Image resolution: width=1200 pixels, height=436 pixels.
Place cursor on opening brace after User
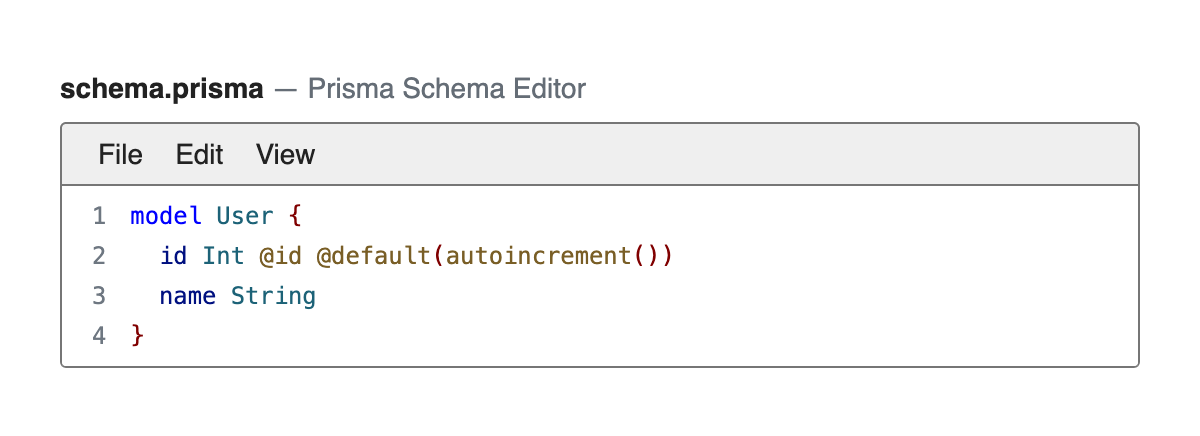click(294, 216)
